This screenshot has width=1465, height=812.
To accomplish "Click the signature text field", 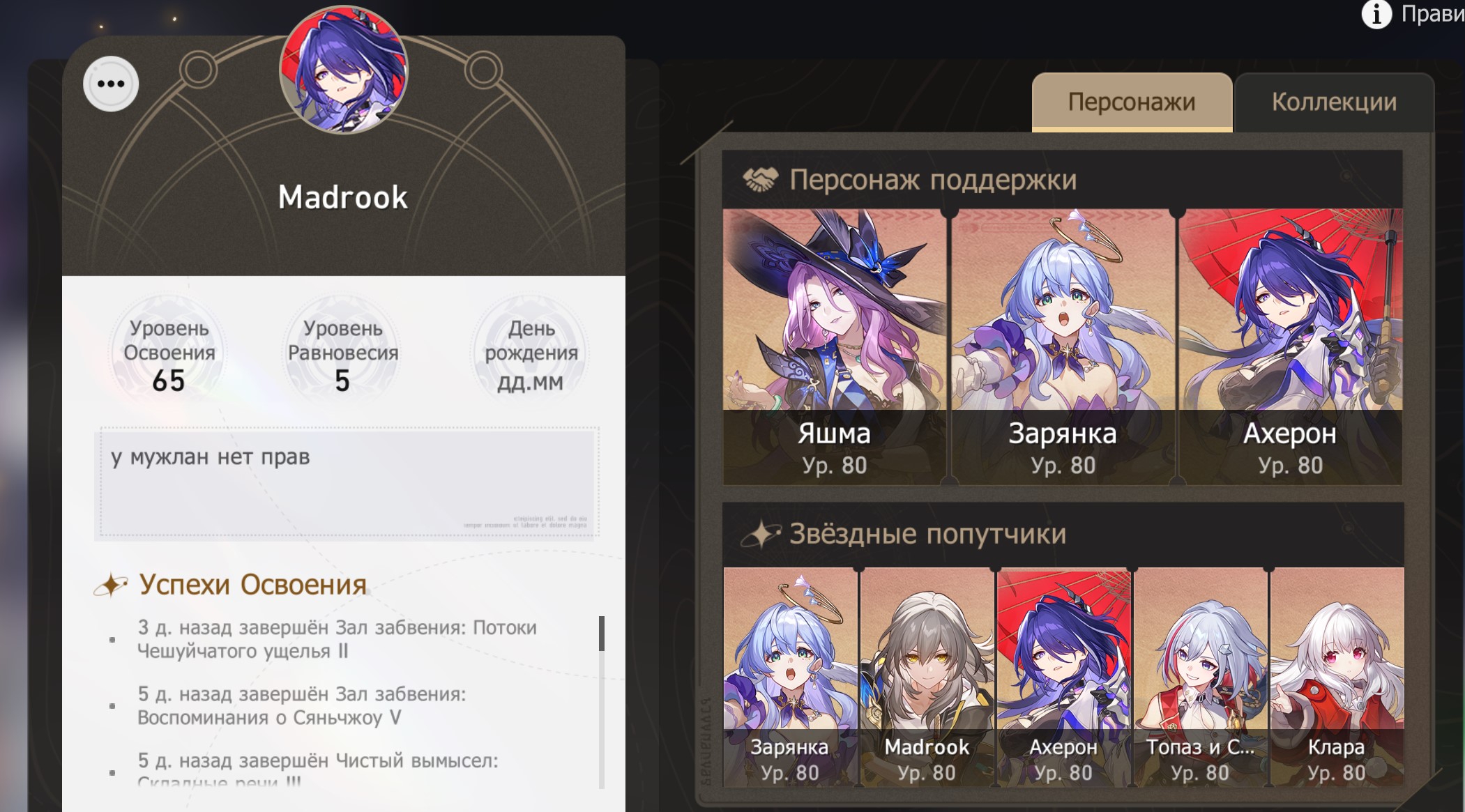I will pyautogui.click(x=347, y=482).
